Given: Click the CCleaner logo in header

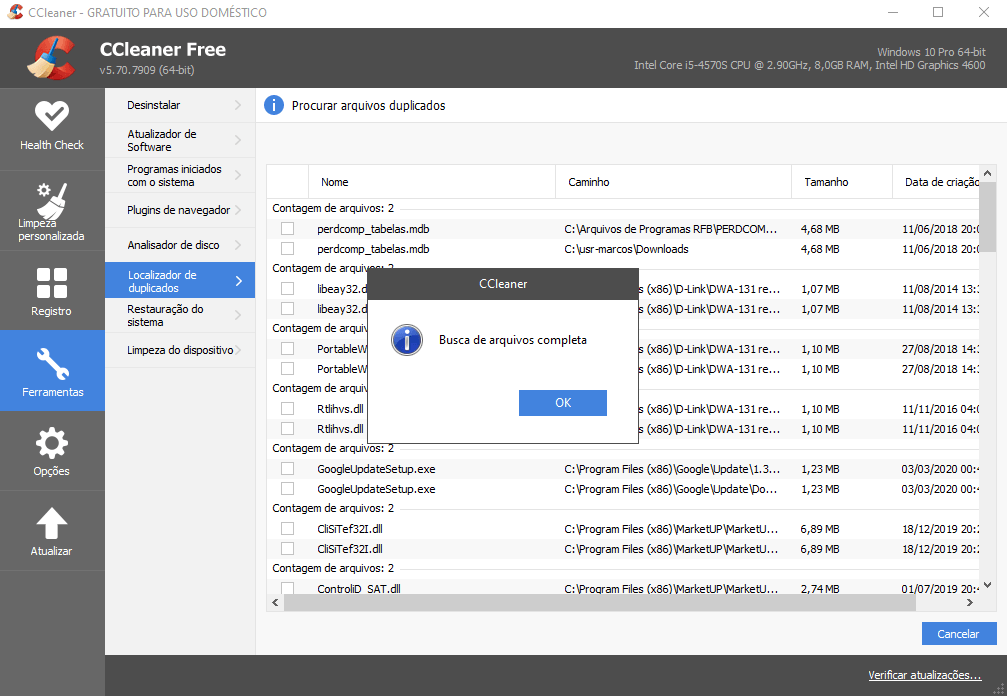Looking at the screenshot, I should click(51, 58).
